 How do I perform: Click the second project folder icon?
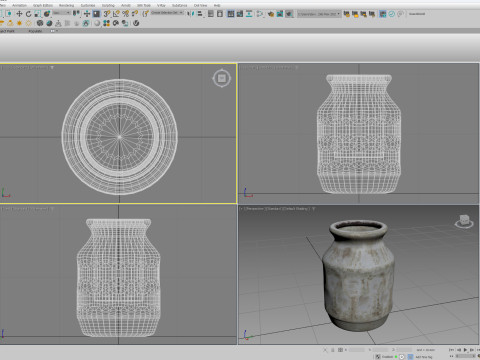[355, 14]
